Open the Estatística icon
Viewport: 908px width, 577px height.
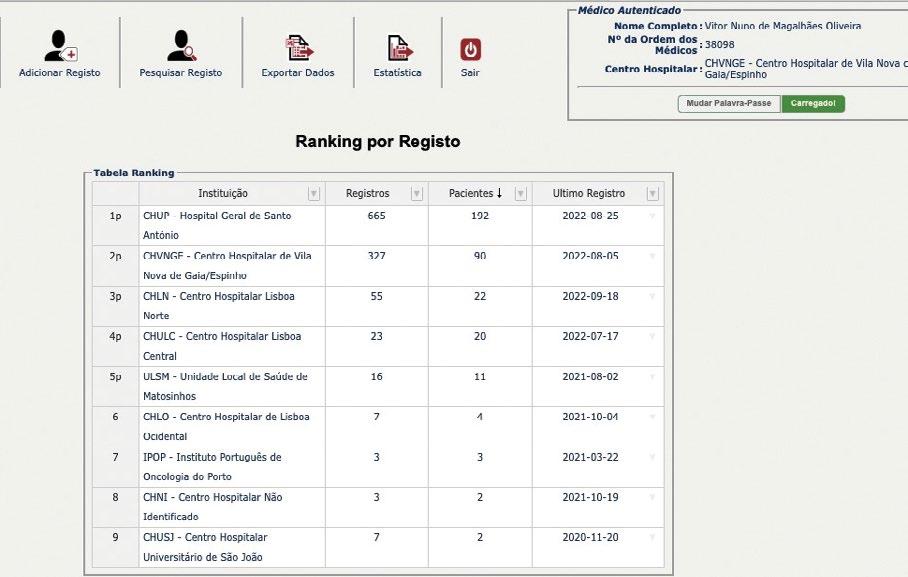click(x=400, y=48)
